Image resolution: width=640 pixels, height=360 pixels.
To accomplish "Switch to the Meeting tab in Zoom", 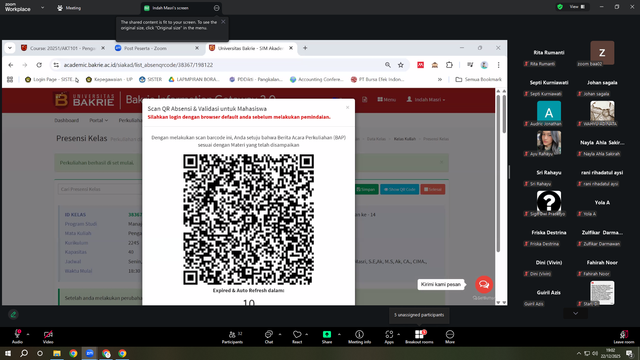I will [x=69, y=8].
